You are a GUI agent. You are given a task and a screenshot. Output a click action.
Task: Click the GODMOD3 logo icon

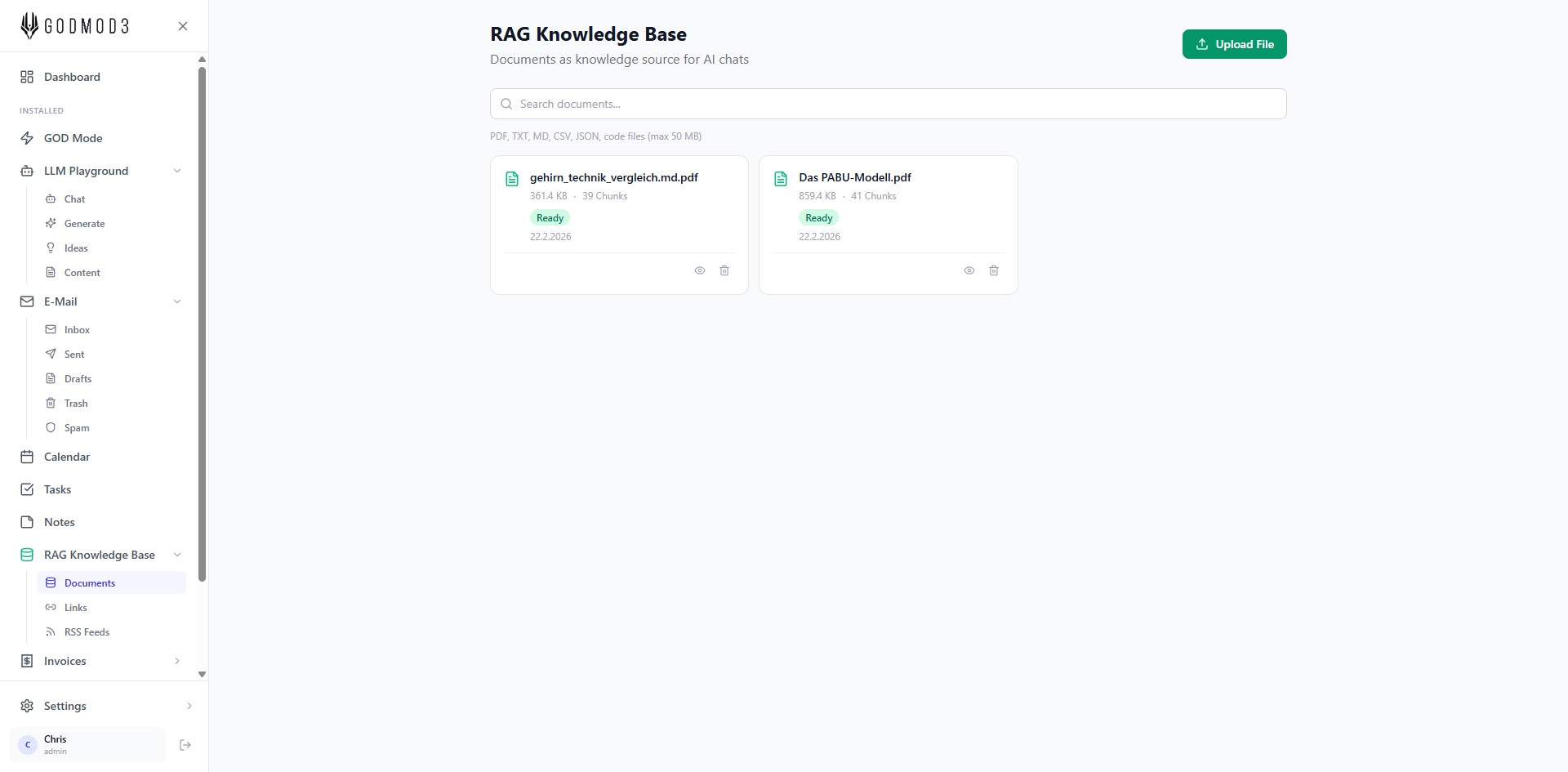point(30,26)
